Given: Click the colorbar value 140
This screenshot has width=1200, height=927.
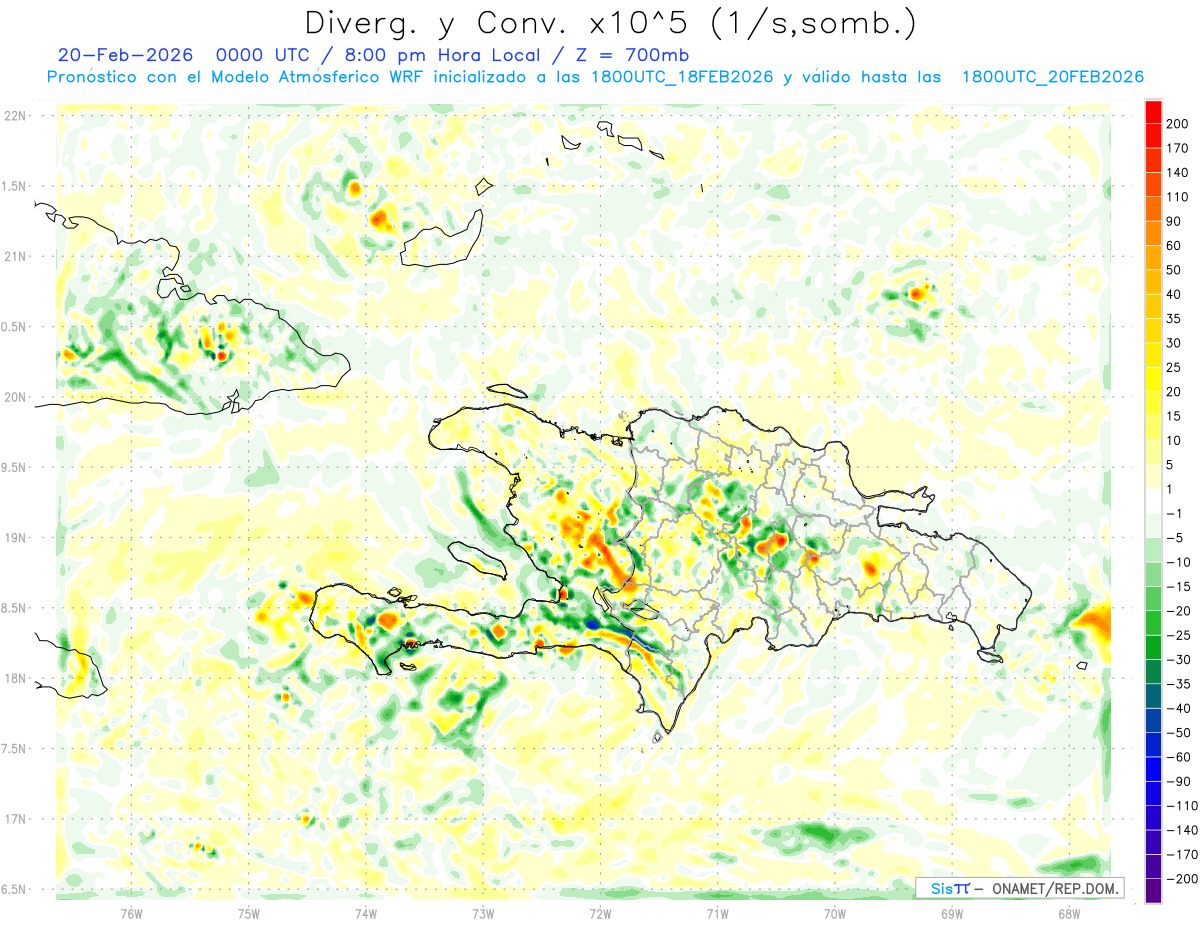Looking at the screenshot, I should pyautogui.click(x=1177, y=173).
